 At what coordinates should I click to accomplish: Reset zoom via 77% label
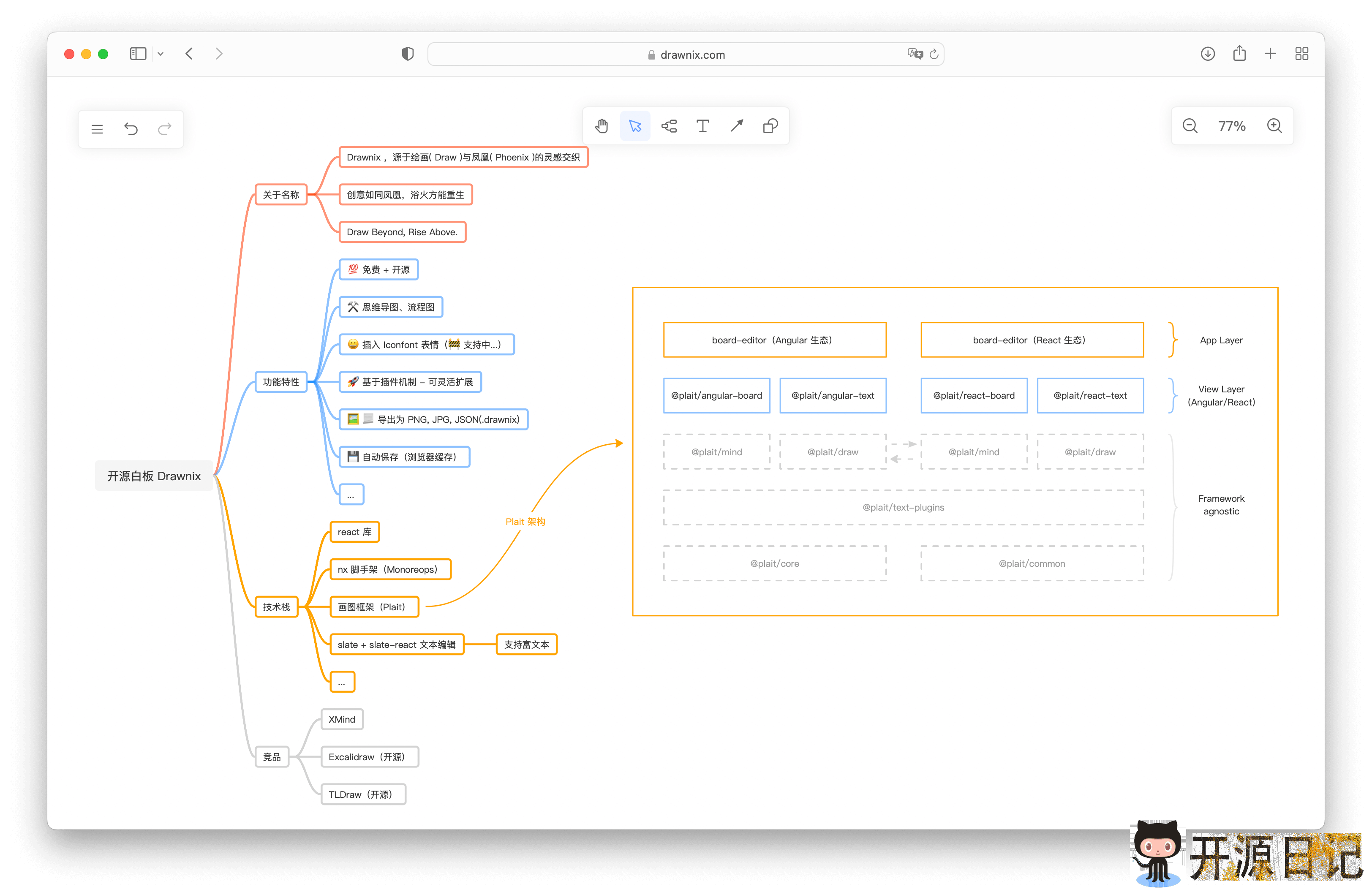[1232, 126]
